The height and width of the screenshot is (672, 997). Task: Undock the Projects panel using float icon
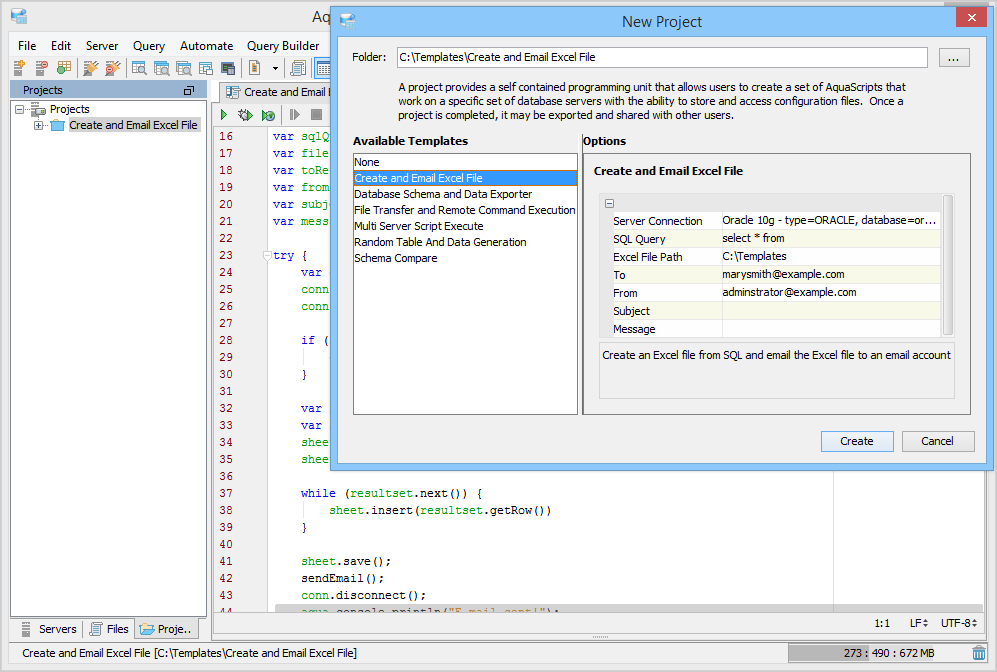pos(189,90)
